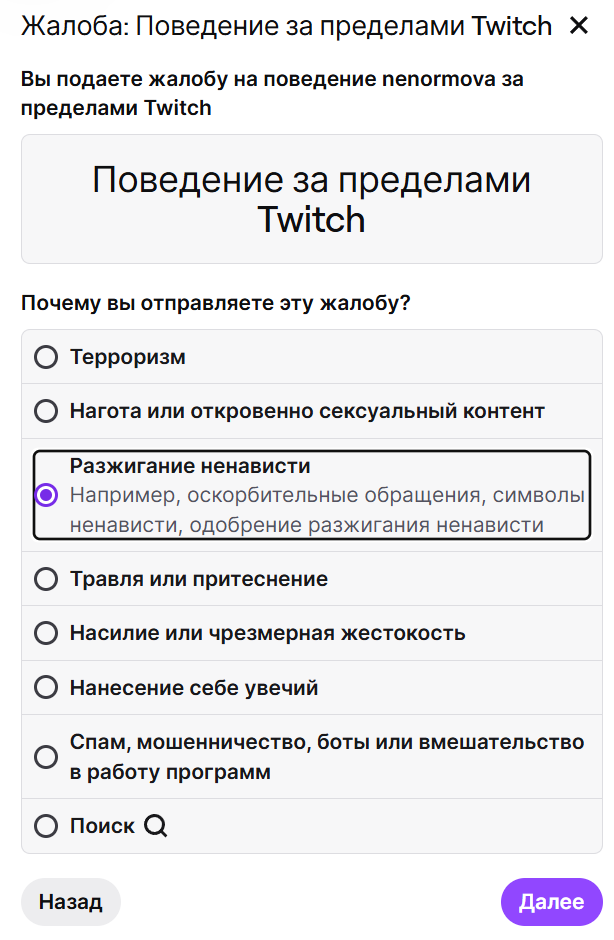Go back with the Назад button

71,902
